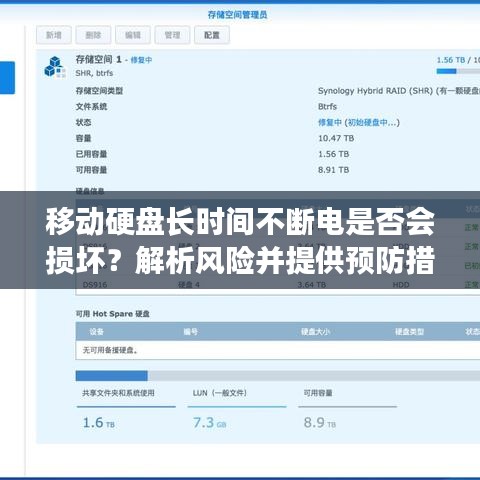Click the 状态 label in details

click(x=83, y=122)
